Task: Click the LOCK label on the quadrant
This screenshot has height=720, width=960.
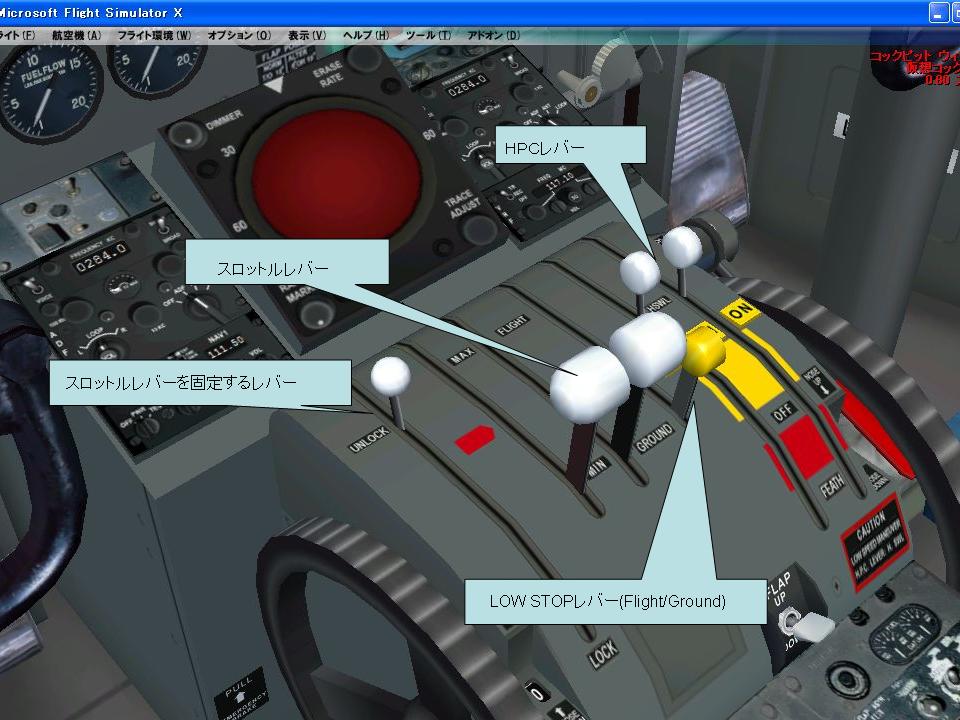Action: click(603, 654)
